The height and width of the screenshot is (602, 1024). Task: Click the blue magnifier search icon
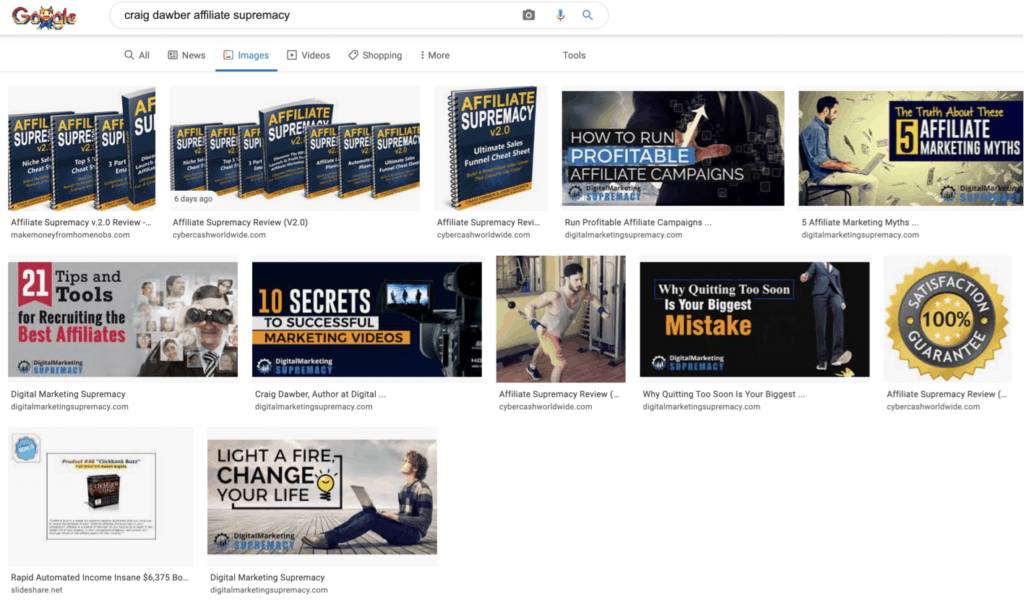click(x=588, y=15)
